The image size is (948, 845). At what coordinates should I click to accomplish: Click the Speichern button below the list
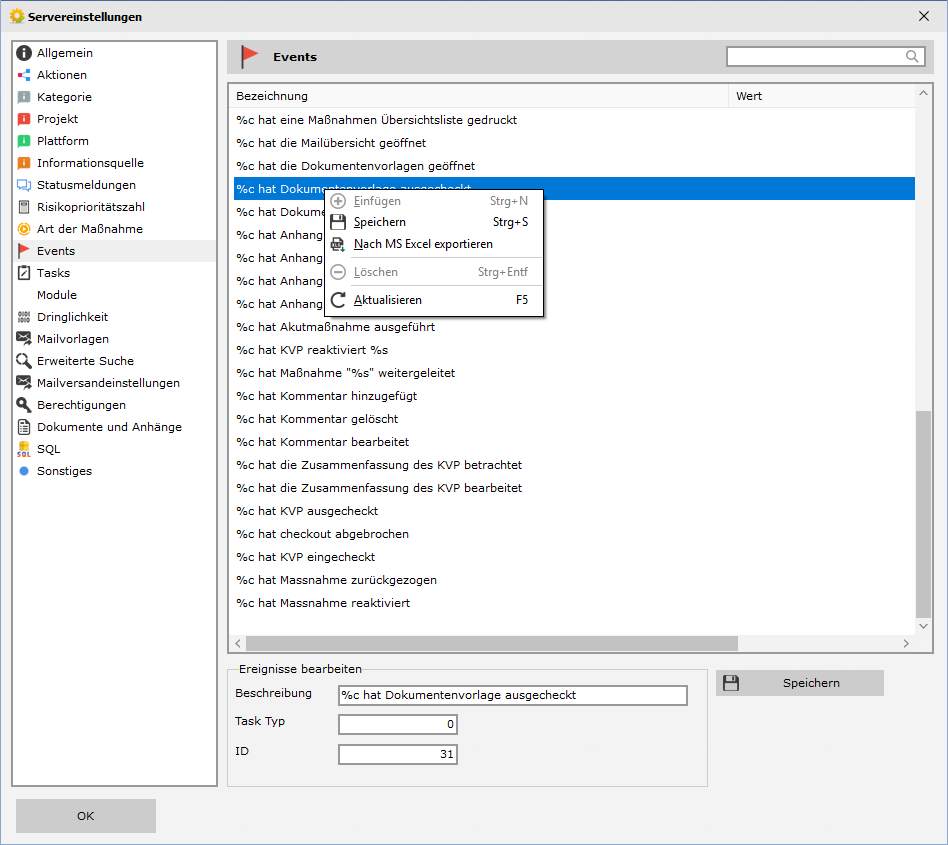[x=800, y=683]
